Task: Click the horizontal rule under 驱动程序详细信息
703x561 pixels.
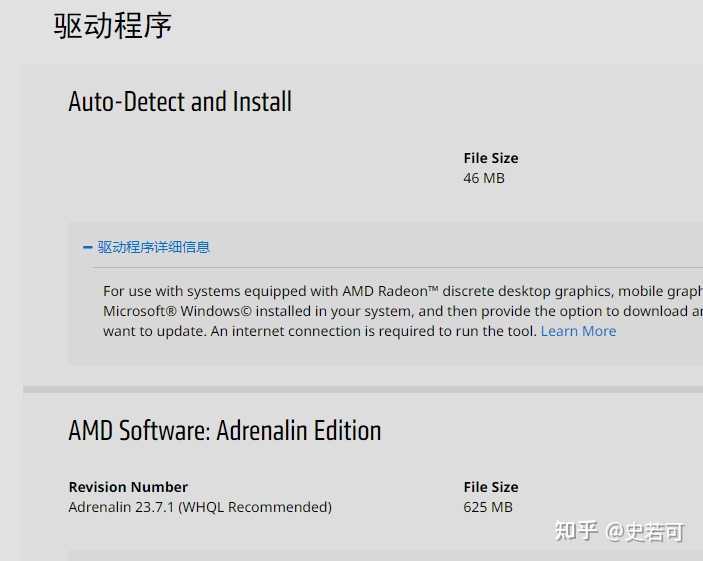Action: pos(398,268)
